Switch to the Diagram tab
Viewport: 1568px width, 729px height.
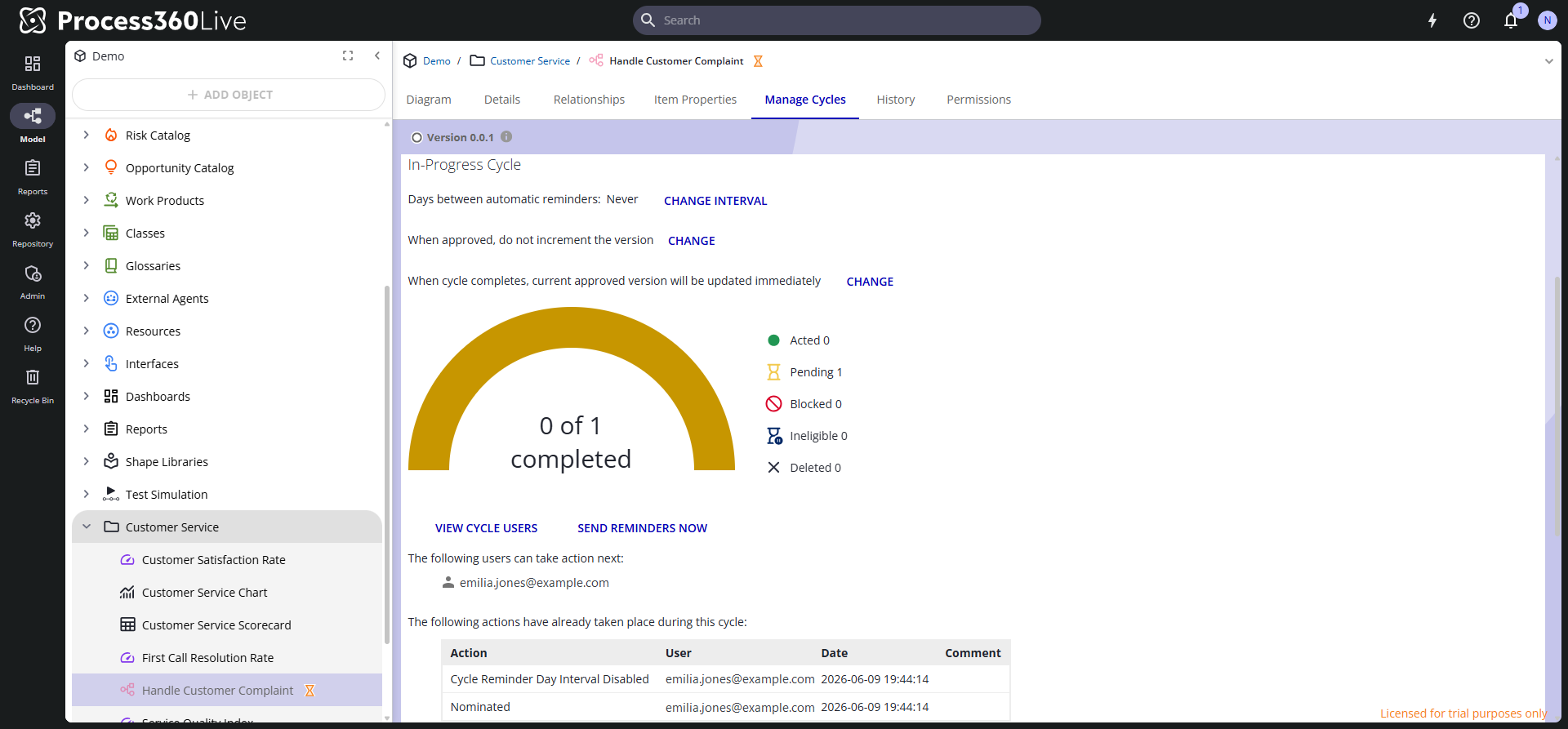point(429,100)
